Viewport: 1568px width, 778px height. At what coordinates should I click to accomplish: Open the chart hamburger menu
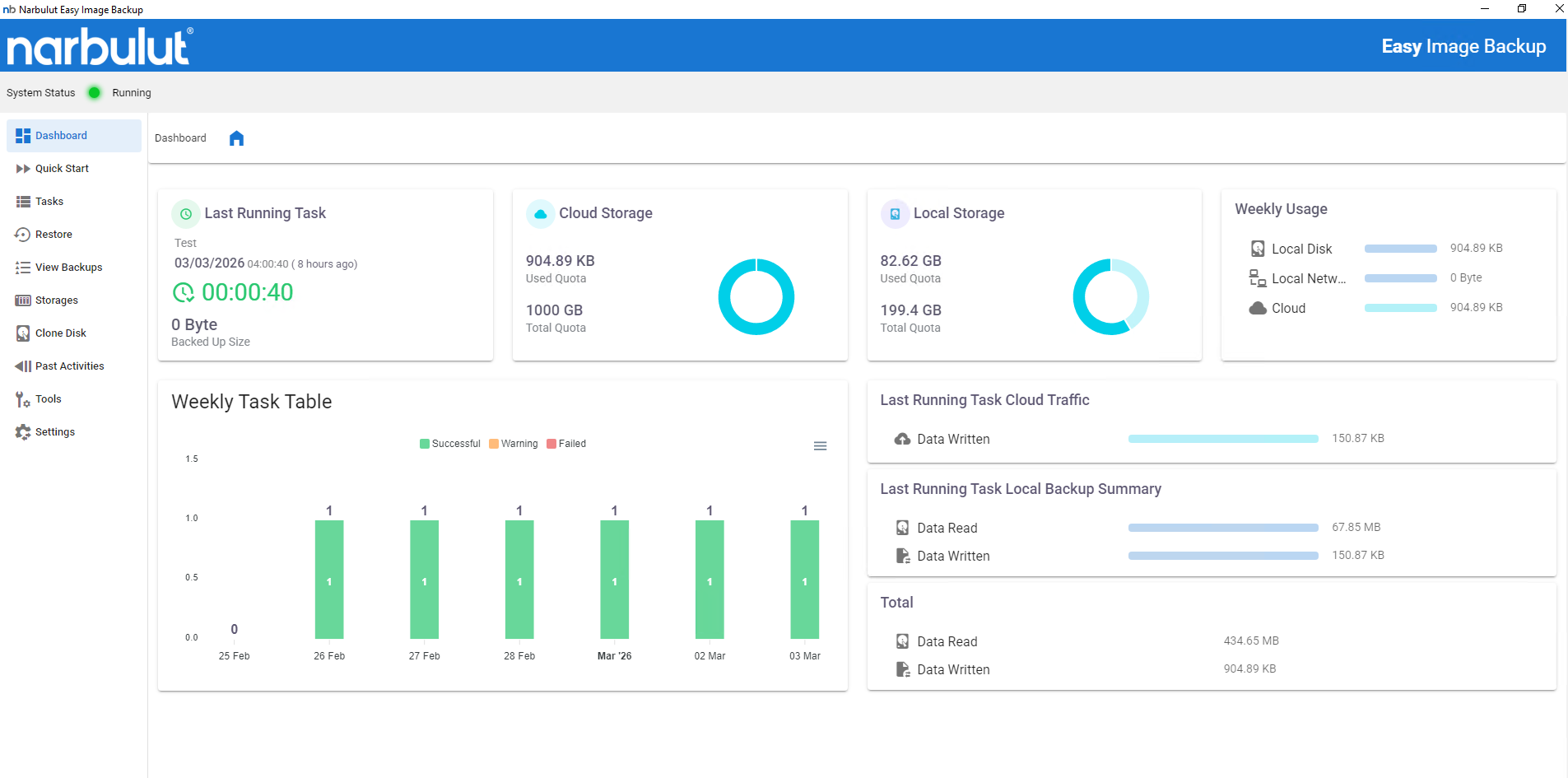click(820, 446)
